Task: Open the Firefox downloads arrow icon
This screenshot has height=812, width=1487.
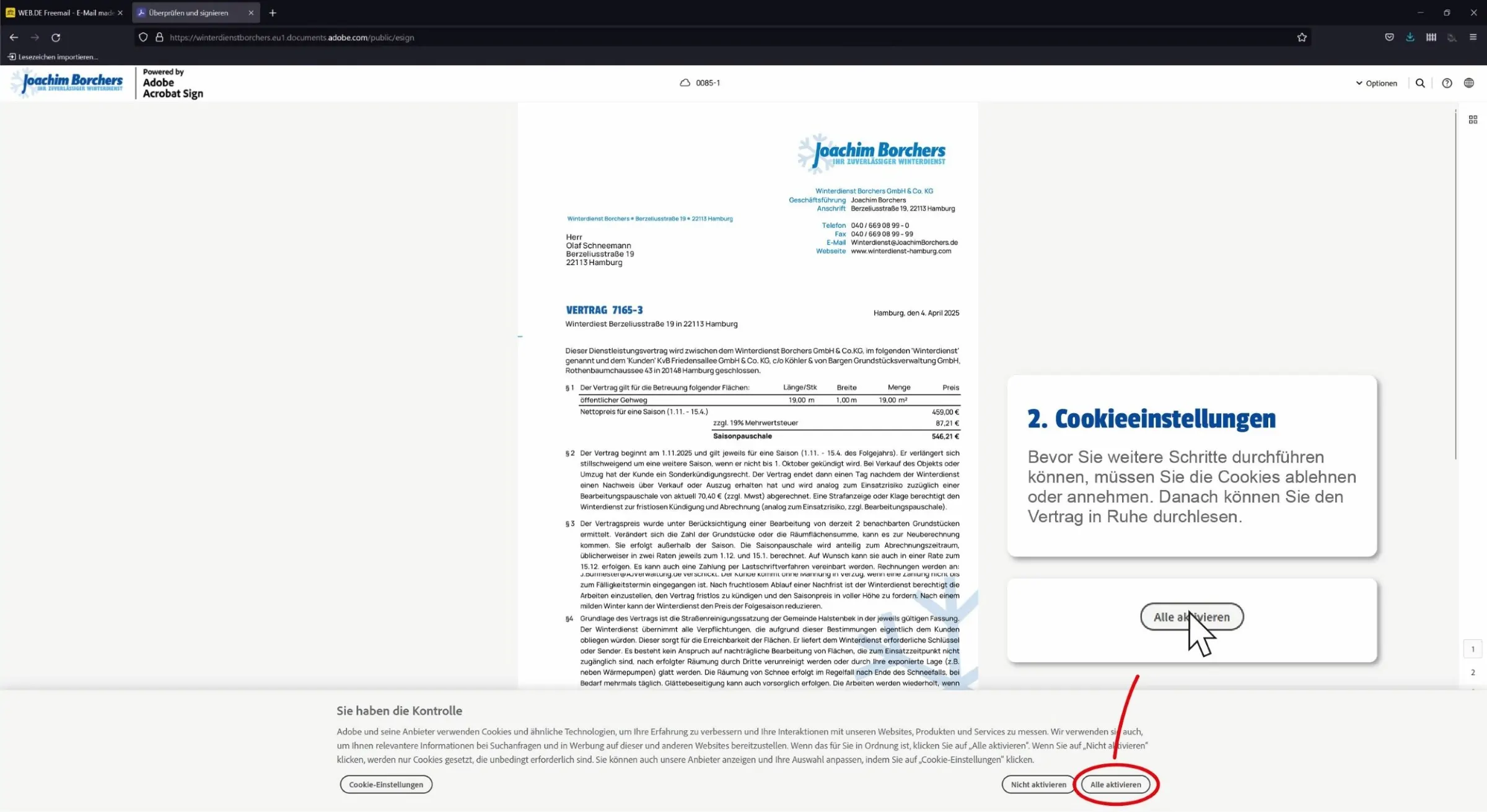Action: [1410, 37]
